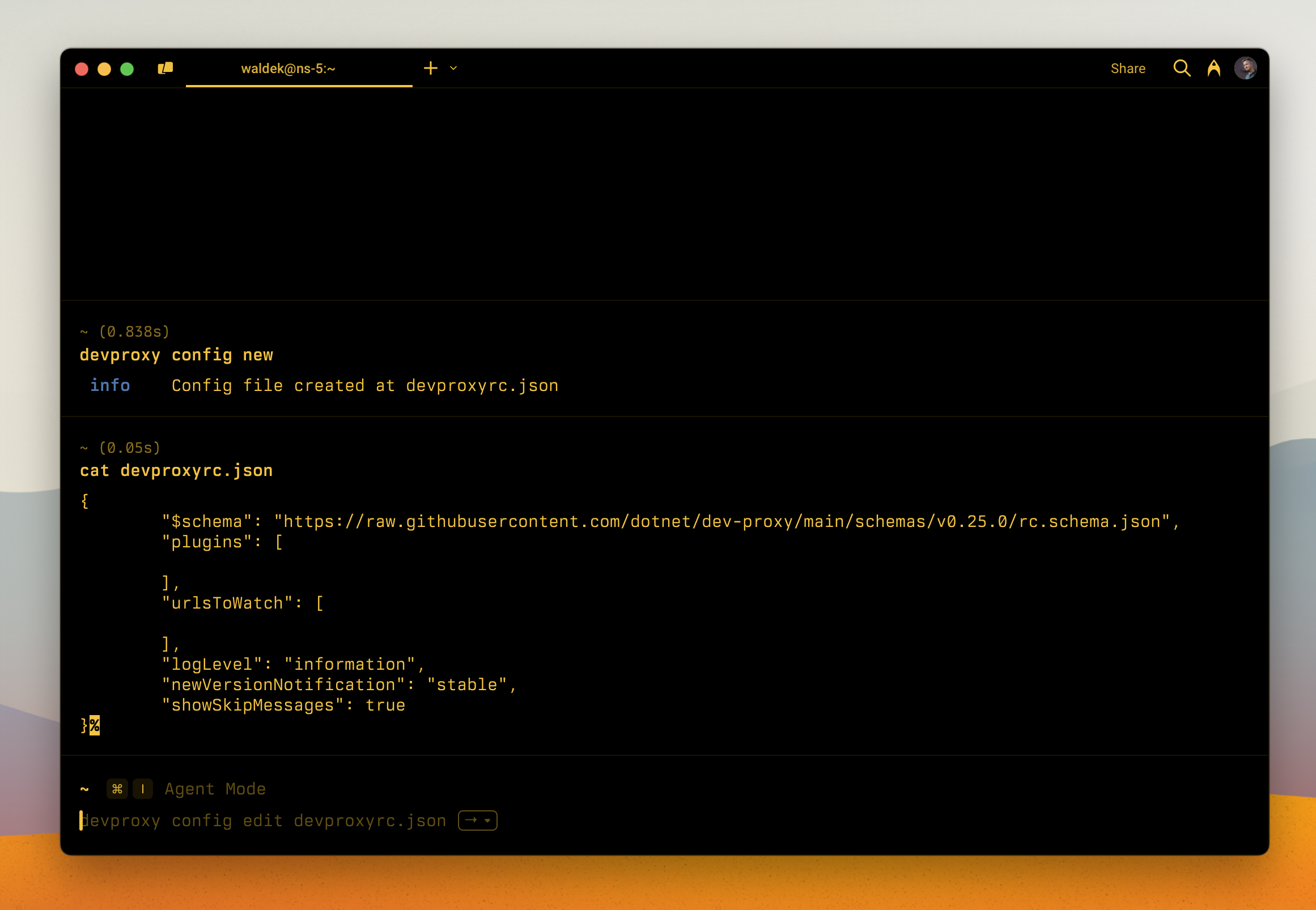Expand the dropdown caret on the command suggestion
This screenshot has width=1316, height=910.
coord(486,820)
